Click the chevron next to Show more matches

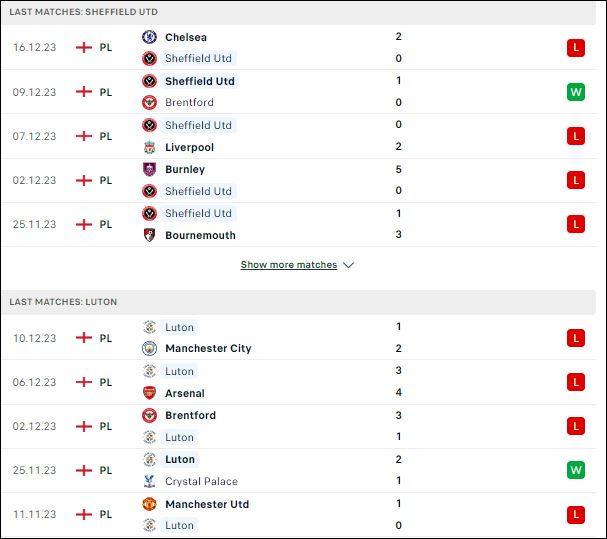(x=348, y=265)
